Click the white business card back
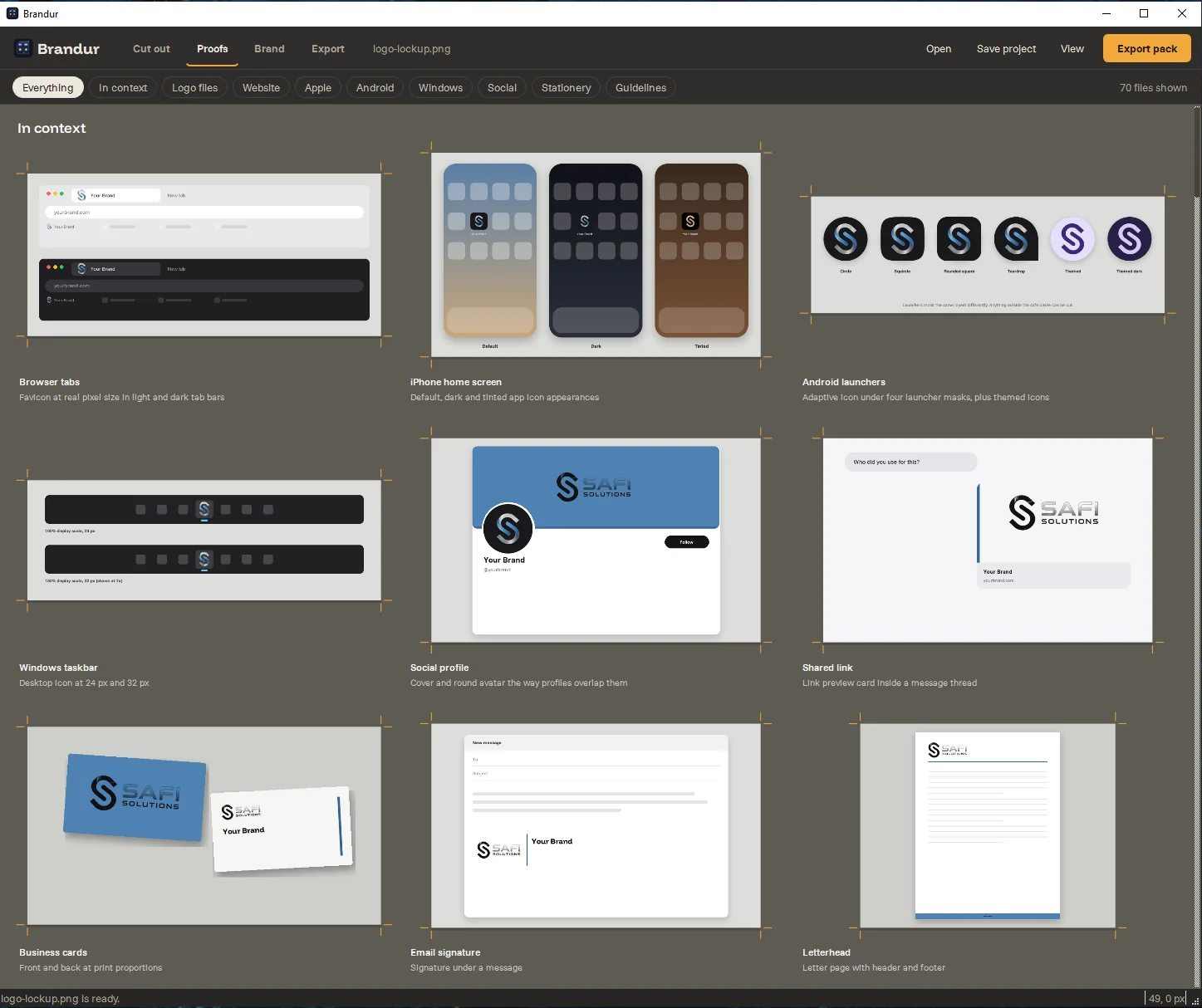Image resolution: width=1202 pixels, height=1008 pixels. (x=282, y=829)
